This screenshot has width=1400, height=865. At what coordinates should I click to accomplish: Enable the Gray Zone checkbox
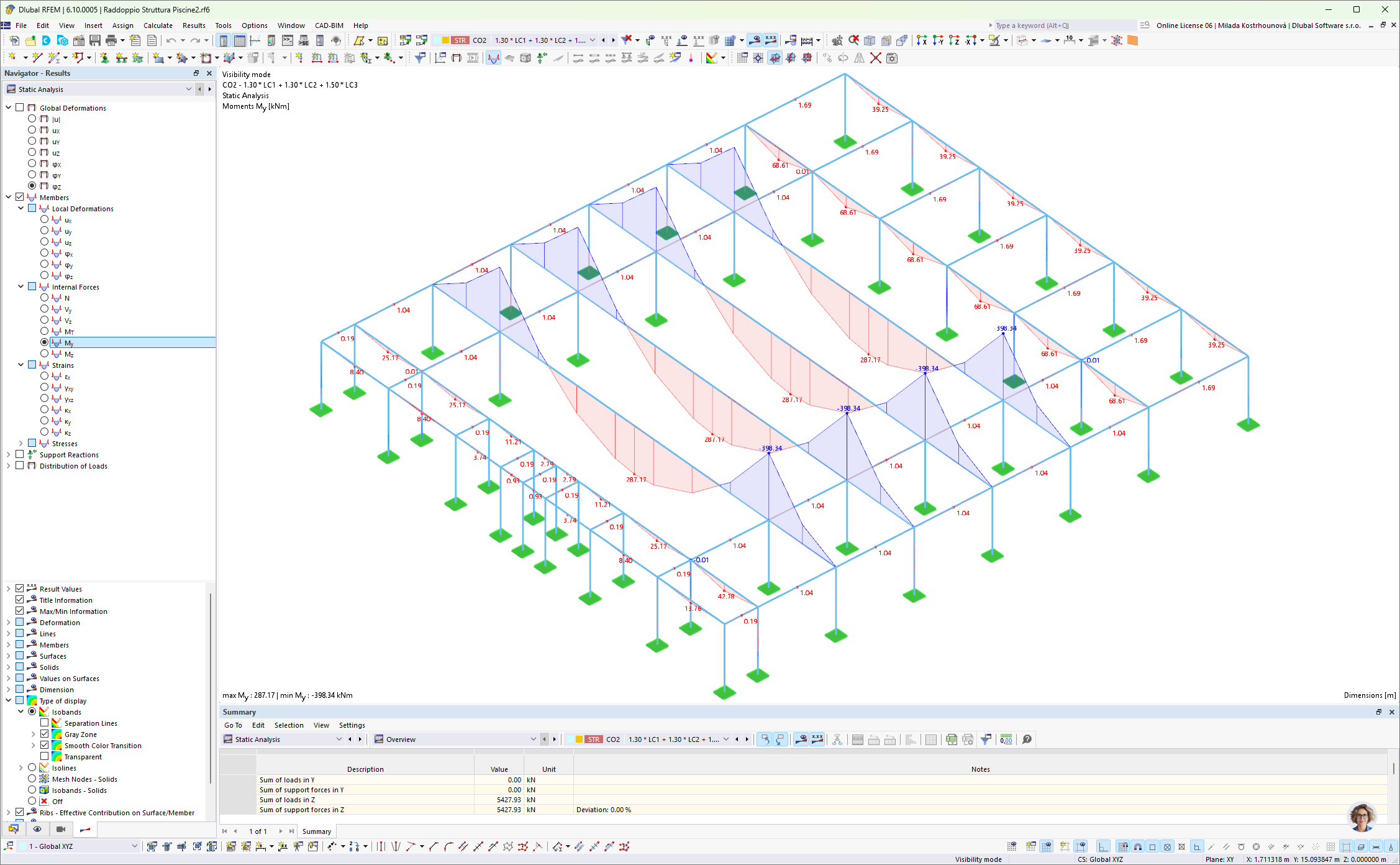45,734
